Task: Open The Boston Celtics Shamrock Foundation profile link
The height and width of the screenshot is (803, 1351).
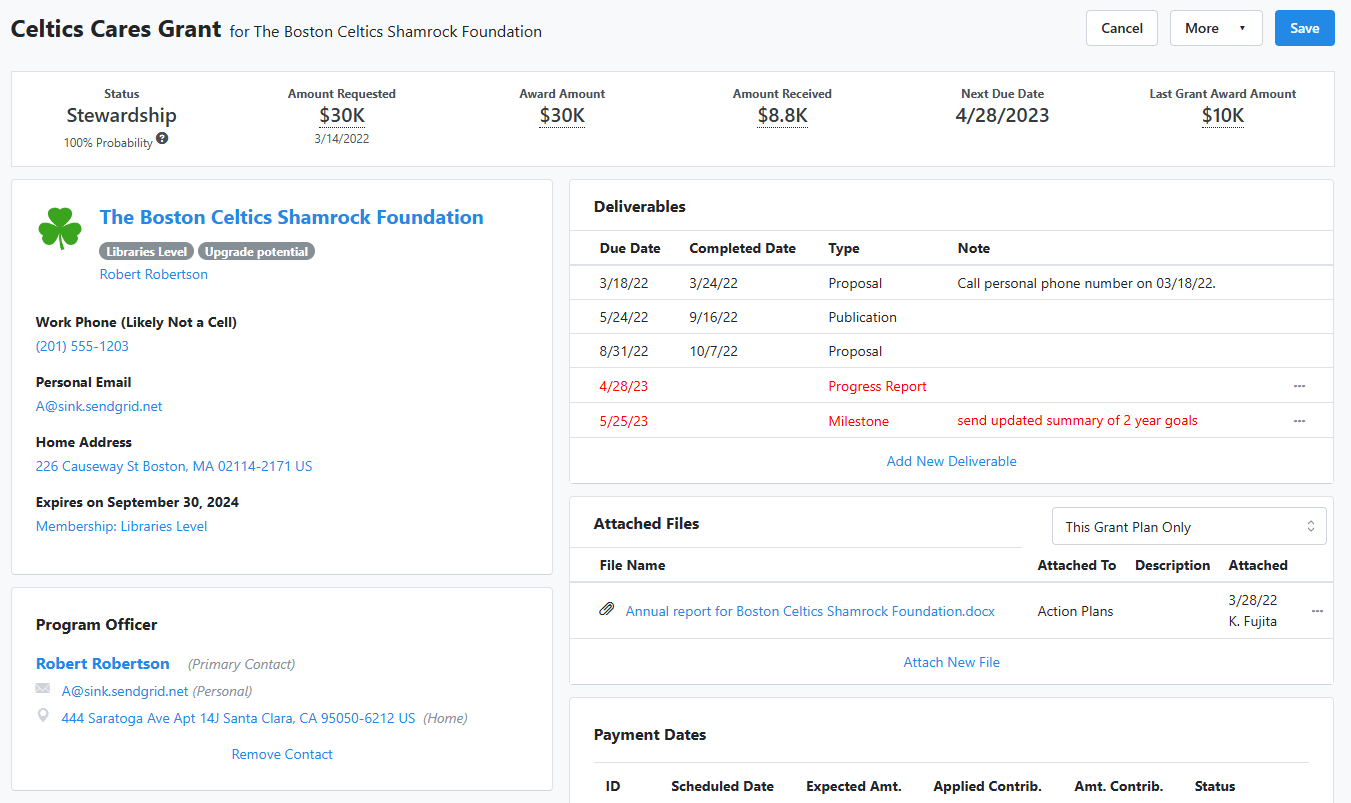Action: click(291, 217)
